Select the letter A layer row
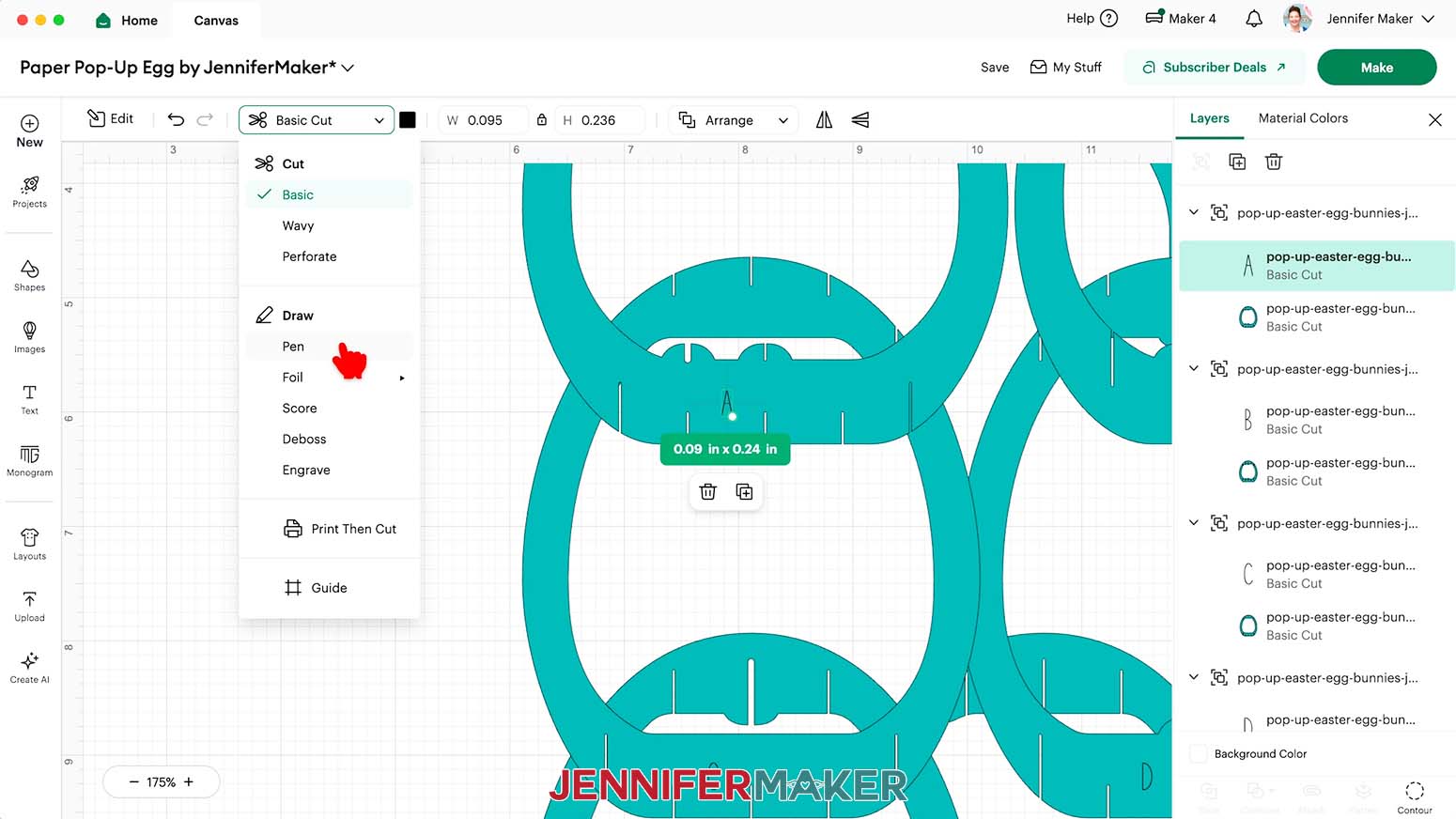 [x=1317, y=266]
